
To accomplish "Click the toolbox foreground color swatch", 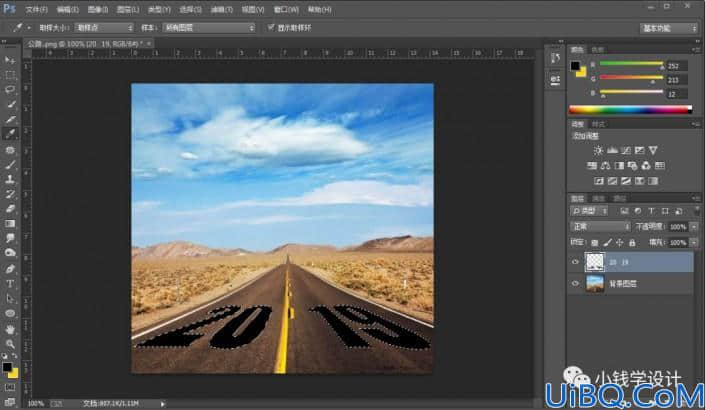I will point(7,367).
